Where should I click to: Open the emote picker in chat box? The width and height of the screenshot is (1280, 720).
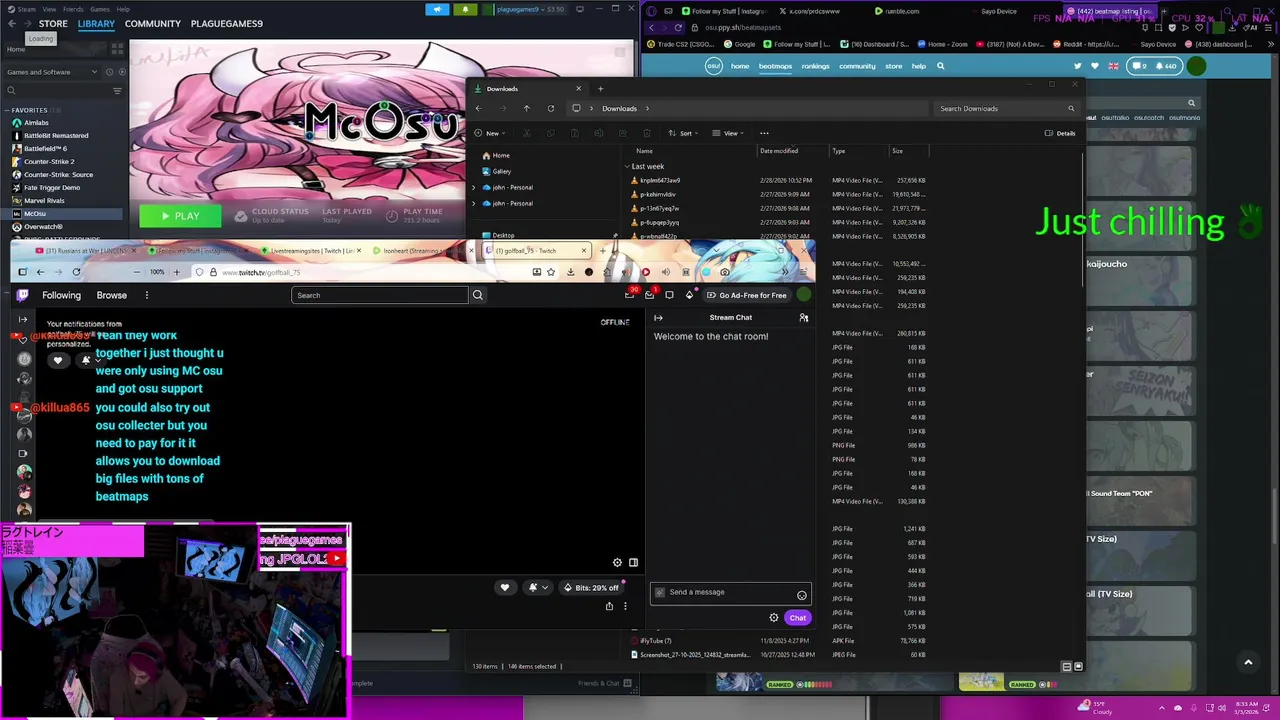click(801, 595)
